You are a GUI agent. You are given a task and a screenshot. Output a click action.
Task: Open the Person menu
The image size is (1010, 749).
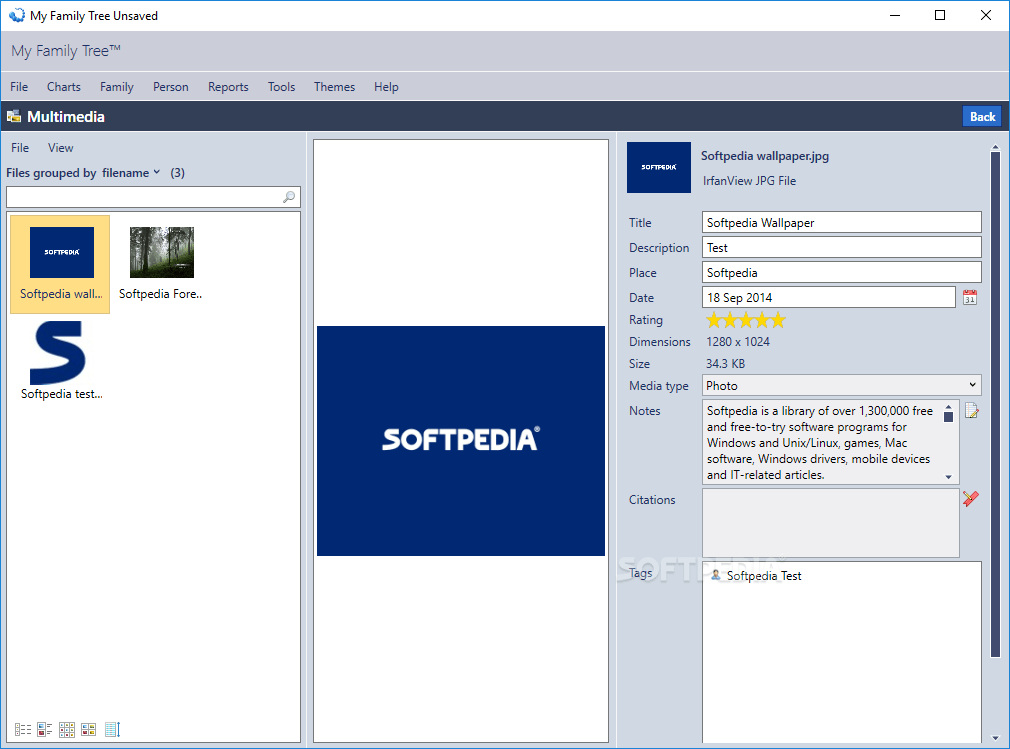tap(171, 87)
